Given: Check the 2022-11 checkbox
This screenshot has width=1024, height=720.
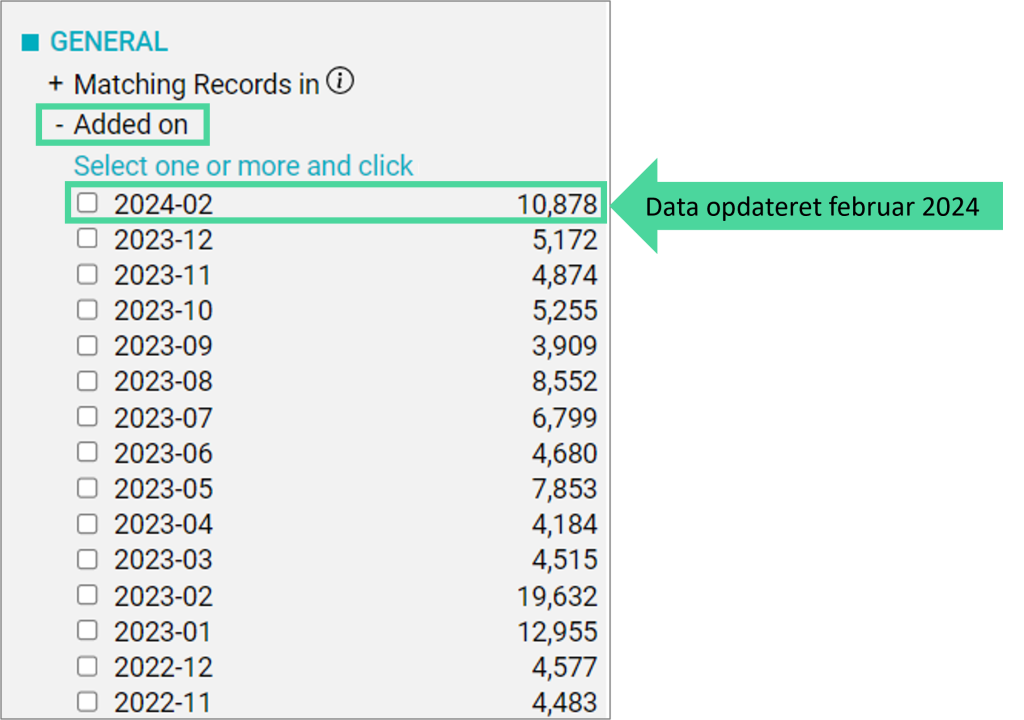Looking at the screenshot, I should [x=88, y=702].
